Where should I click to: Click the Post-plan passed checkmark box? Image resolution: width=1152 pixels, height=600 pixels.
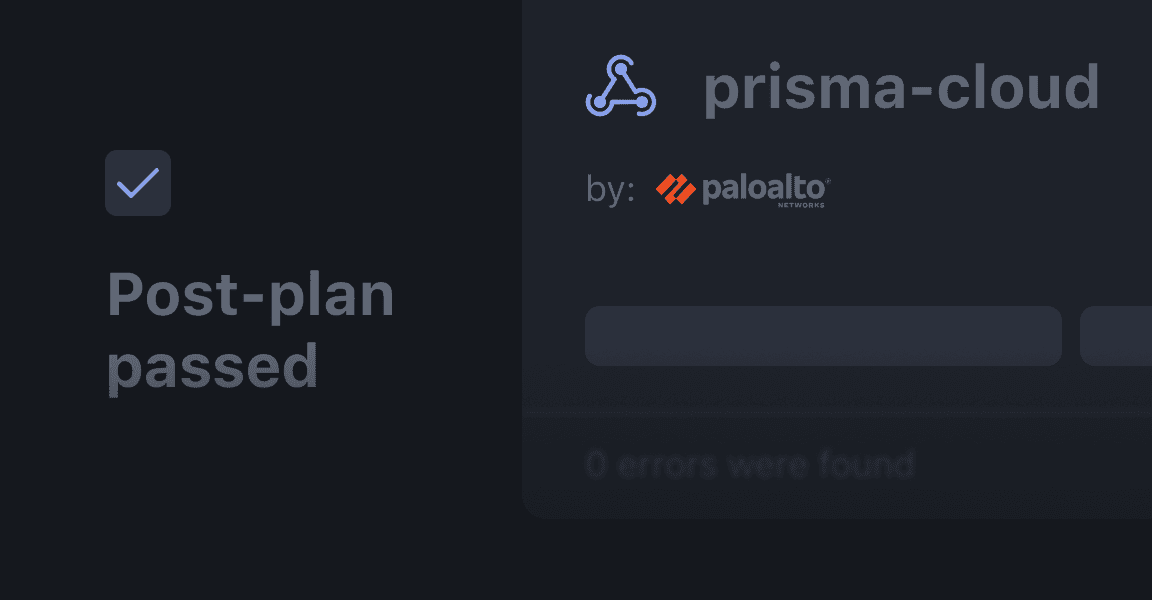(x=138, y=183)
